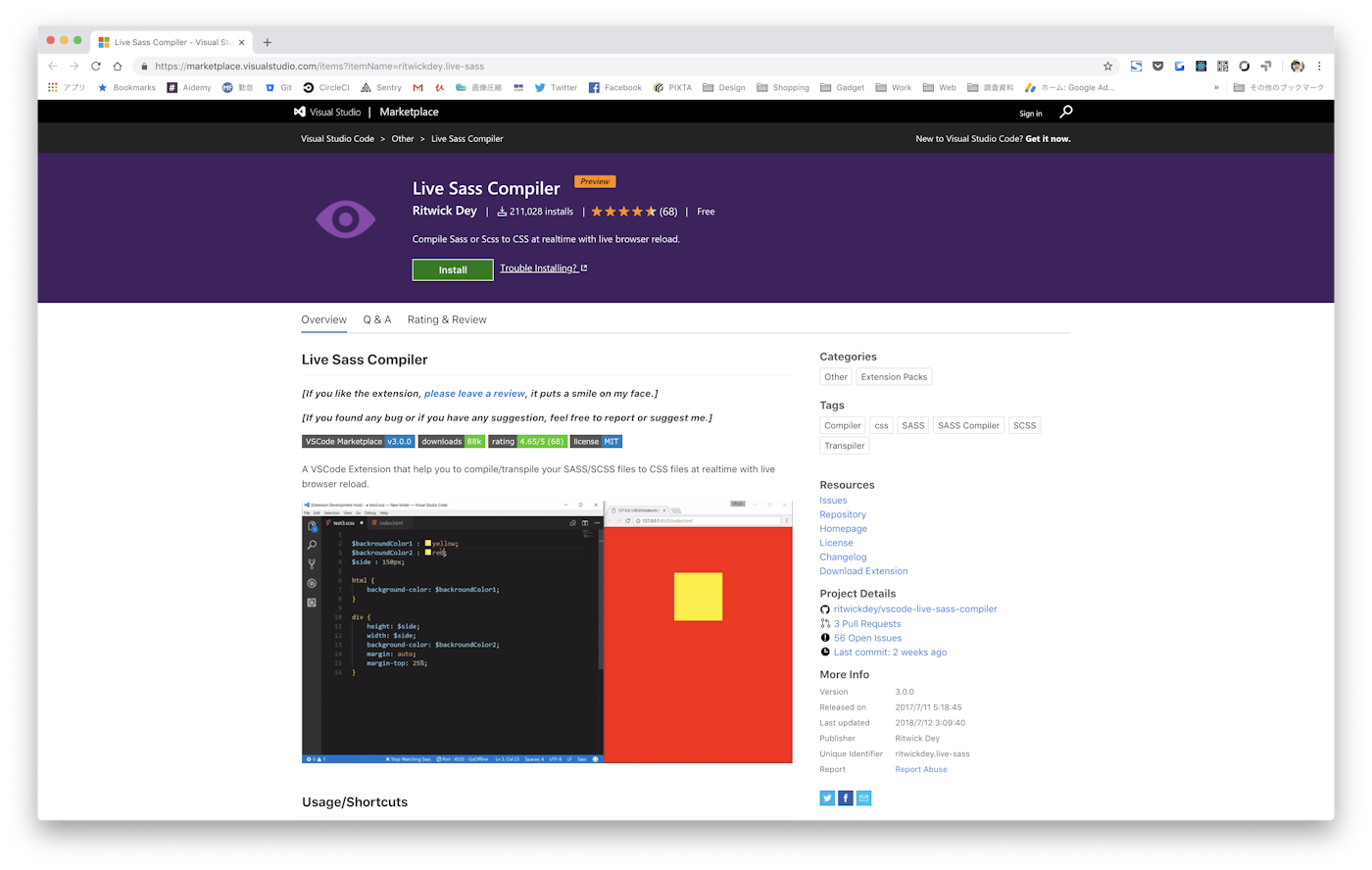The image size is (1372, 870).
Task: Click the Visual Studio logo
Action: tap(327, 112)
